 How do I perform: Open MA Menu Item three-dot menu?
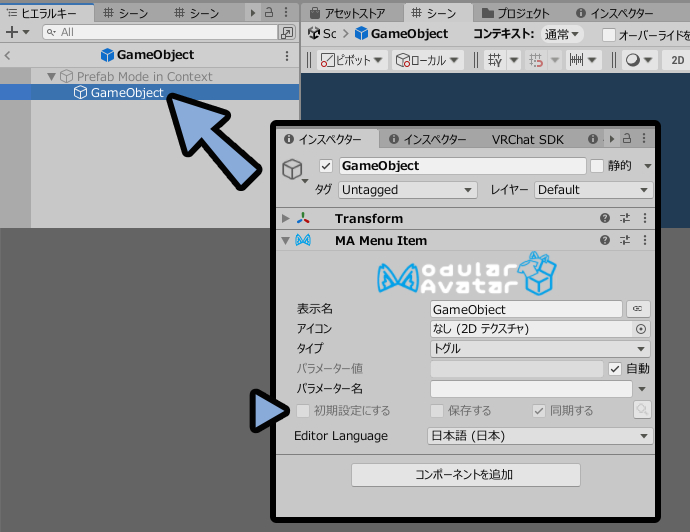click(x=645, y=240)
